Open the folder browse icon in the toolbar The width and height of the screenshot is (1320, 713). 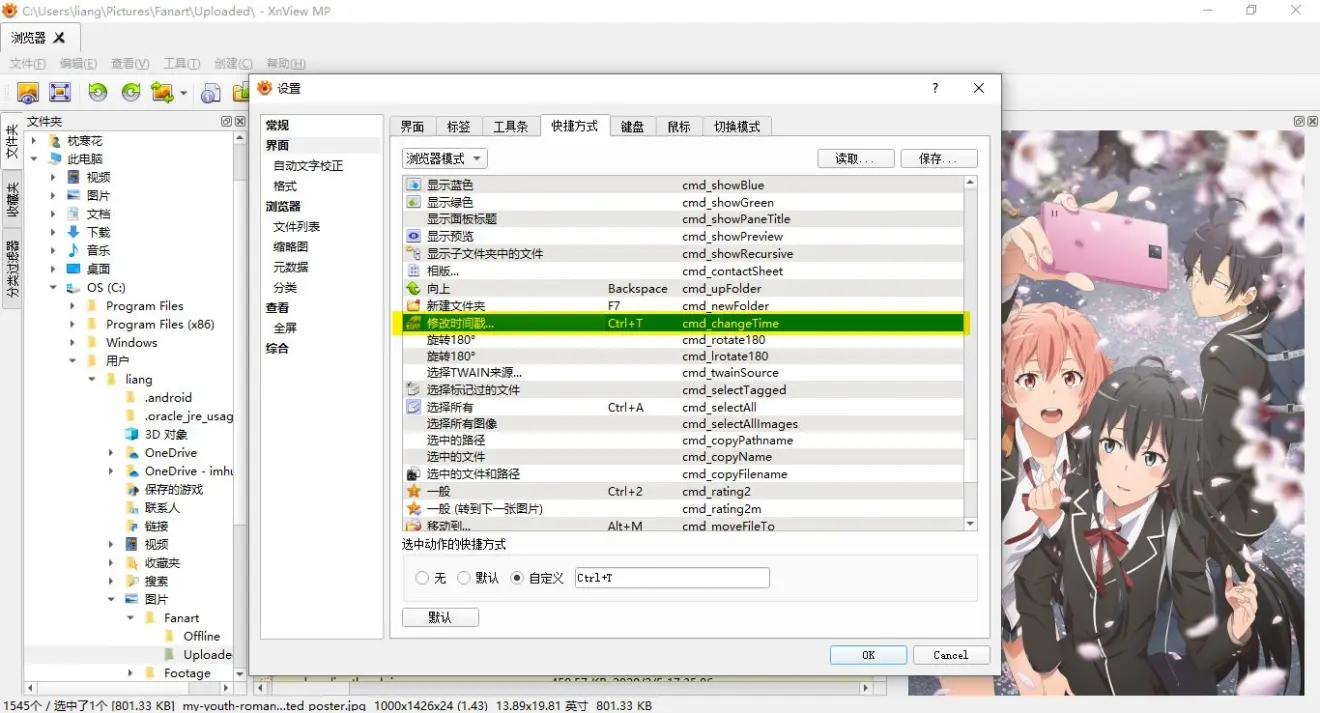pyautogui.click(x=241, y=92)
